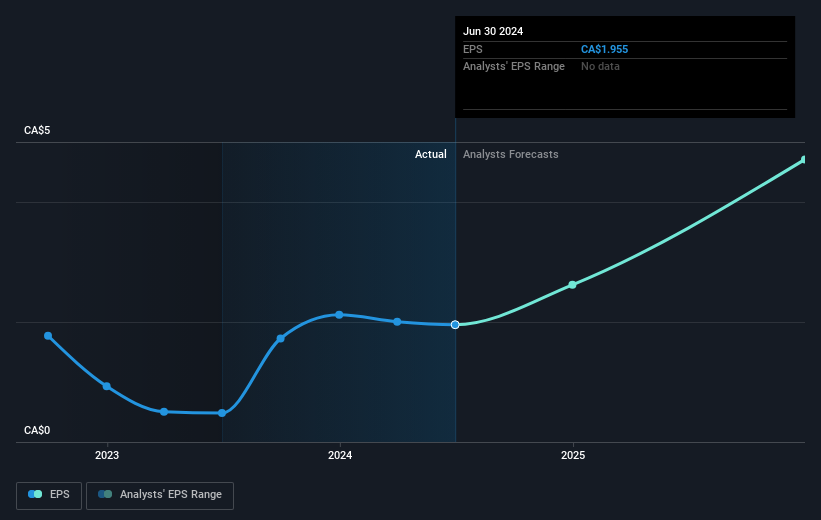The width and height of the screenshot is (821, 520).
Task: Toggle the EPS legend series
Action: pyautogui.click(x=49, y=495)
